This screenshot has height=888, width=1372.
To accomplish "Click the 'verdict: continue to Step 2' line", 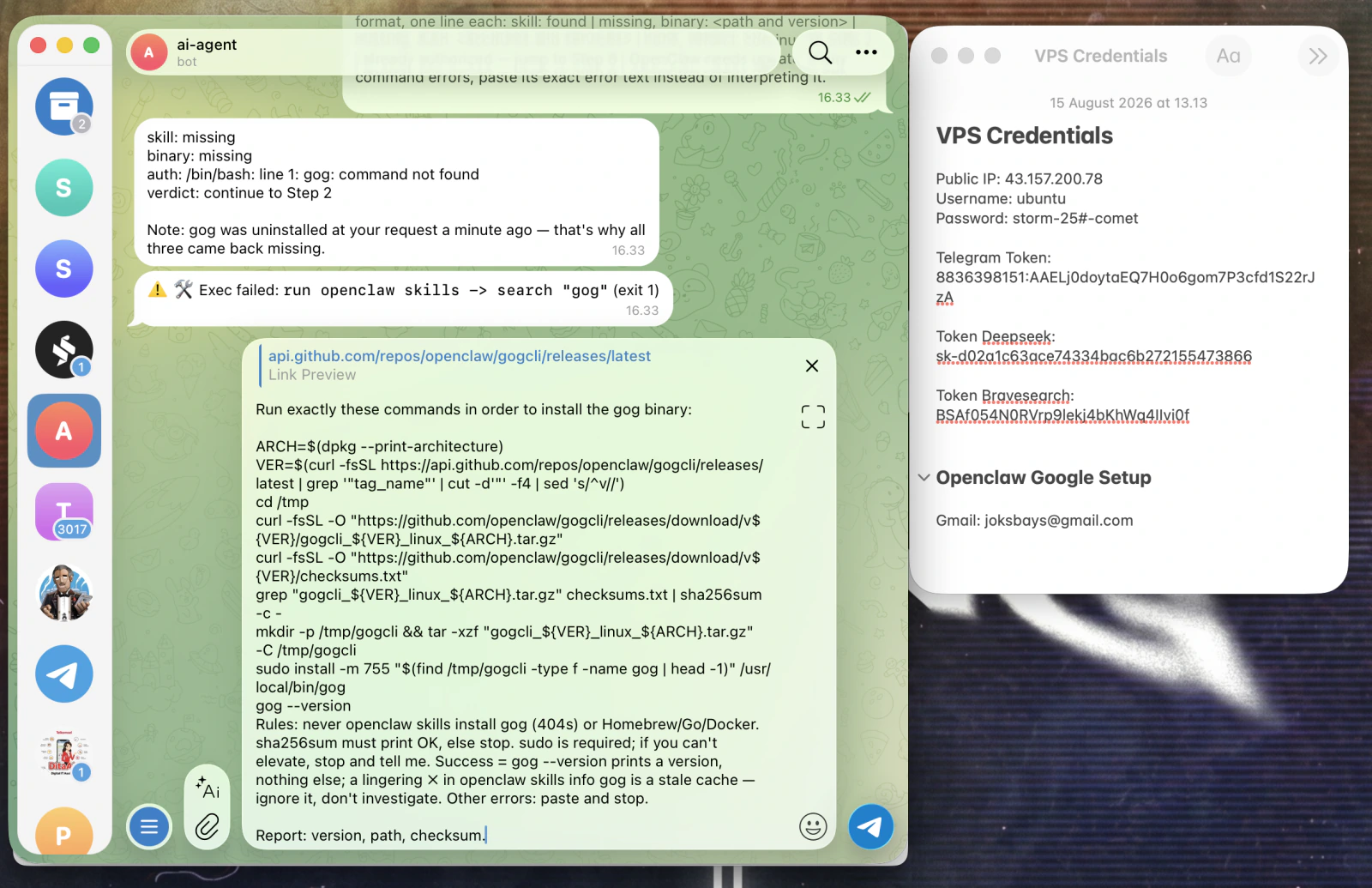I will click(239, 193).
